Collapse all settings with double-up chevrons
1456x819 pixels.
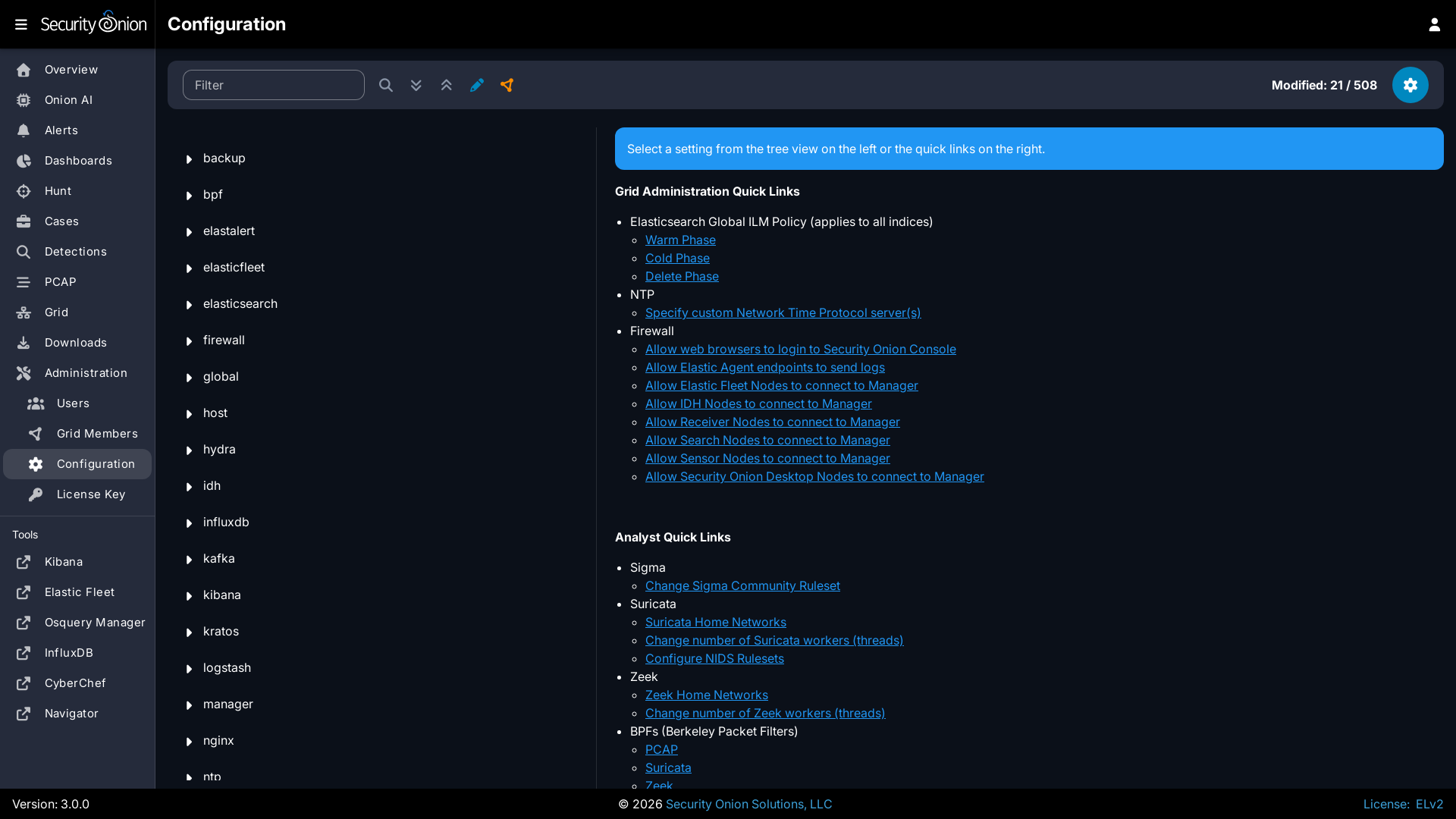447,85
